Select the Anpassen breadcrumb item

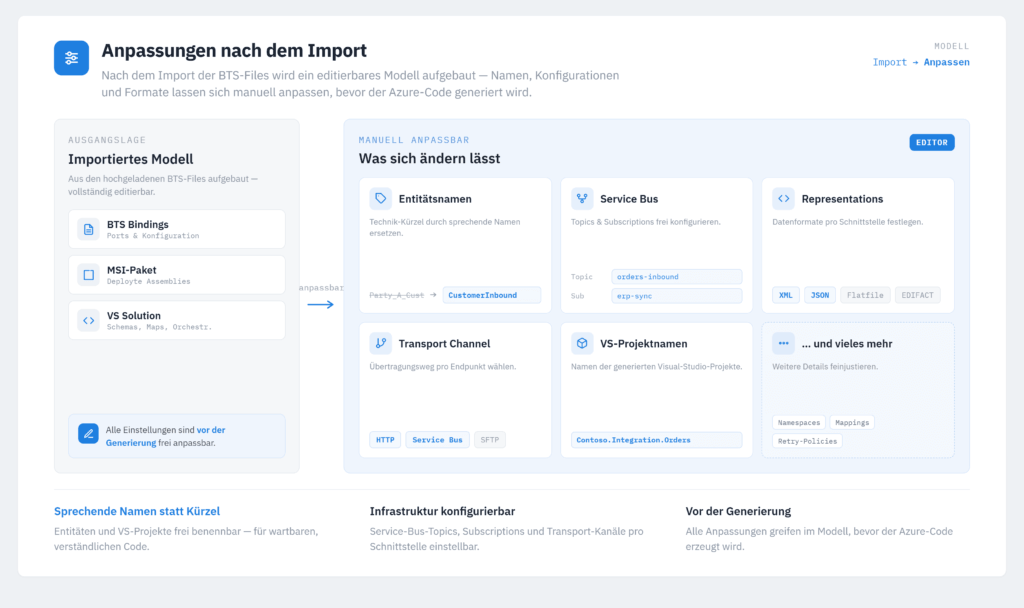[946, 62]
